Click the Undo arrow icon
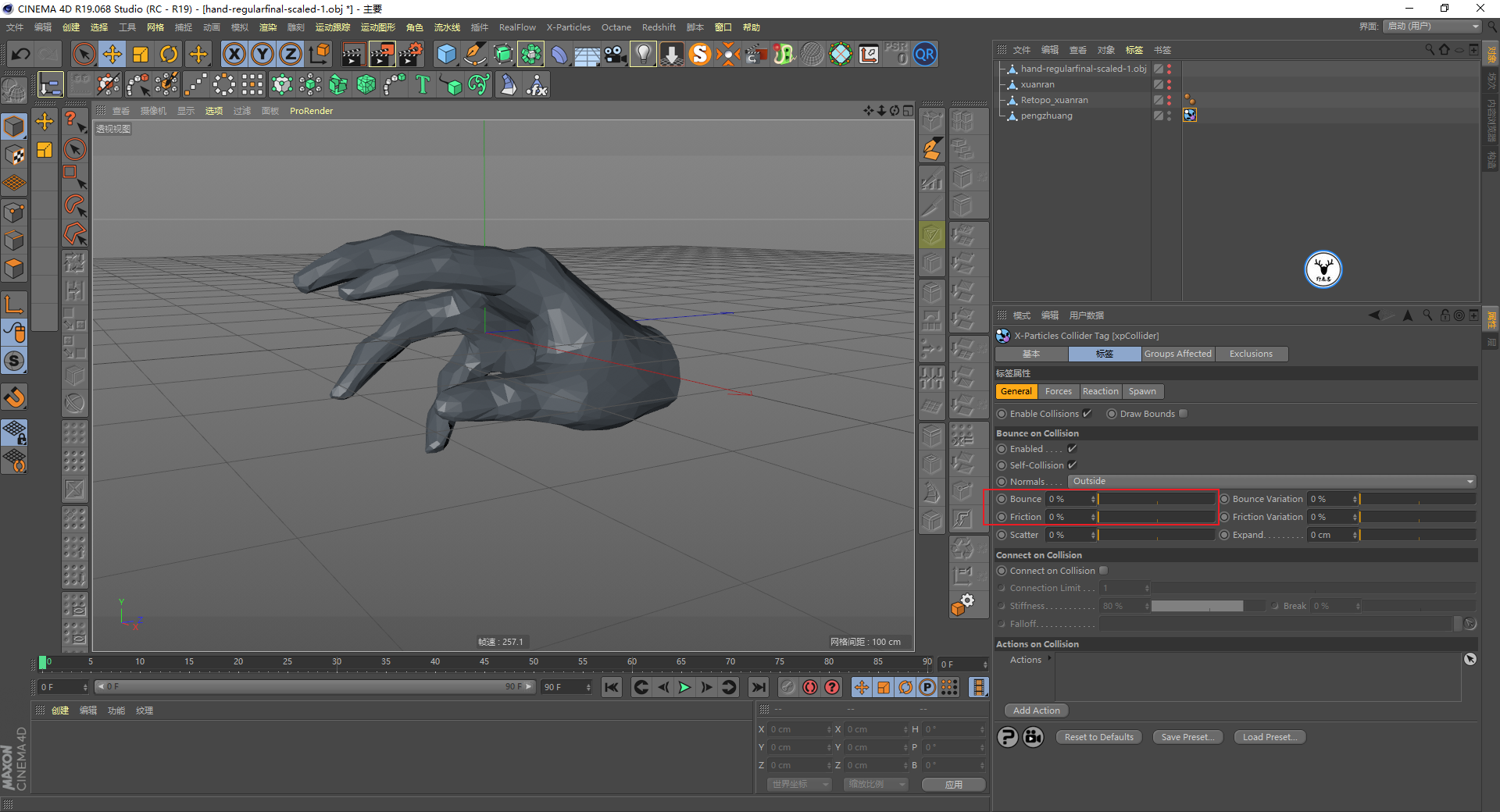 [x=21, y=54]
